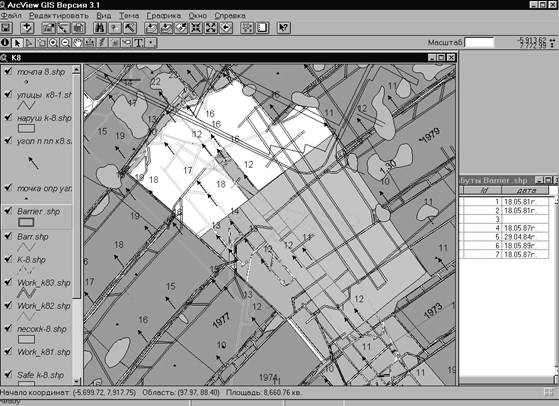Click the 'Id' column header
This screenshot has height=406, width=559.
483,190
